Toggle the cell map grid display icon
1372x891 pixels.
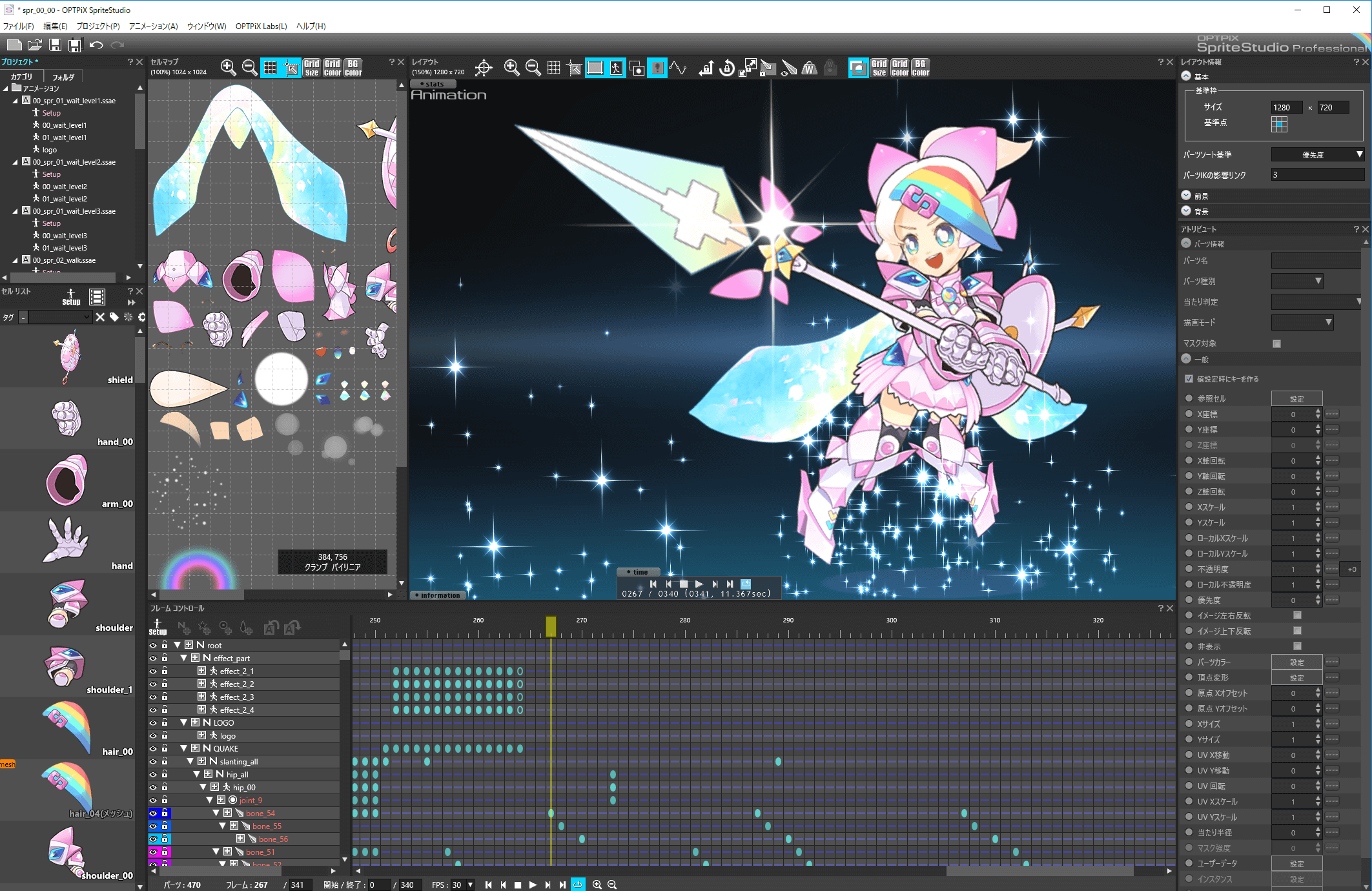(x=271, y=67)
